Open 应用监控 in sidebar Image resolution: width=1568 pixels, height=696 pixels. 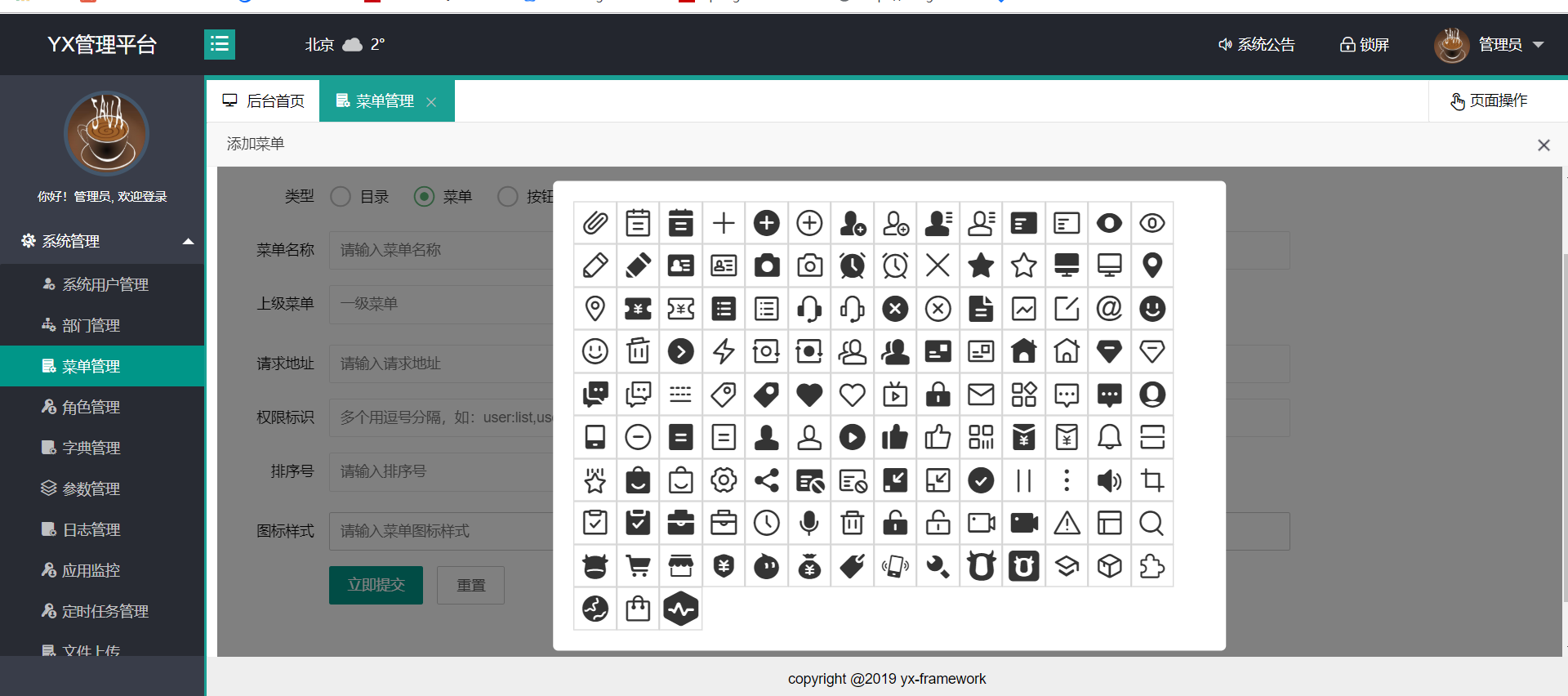click(x=102, y=570)
